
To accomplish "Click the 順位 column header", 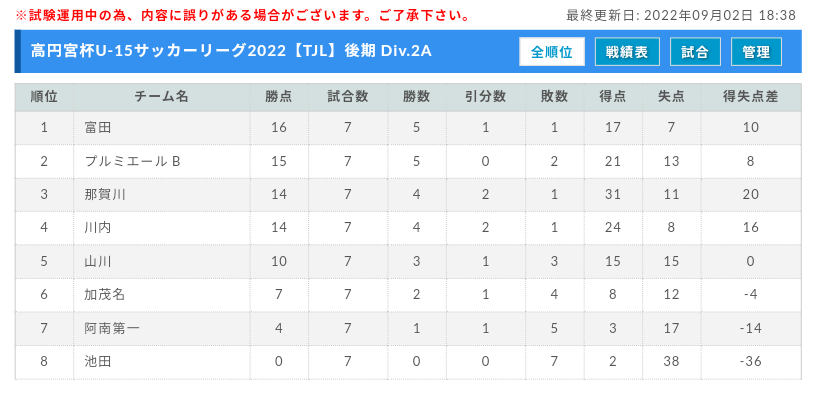I will point(44,97).
